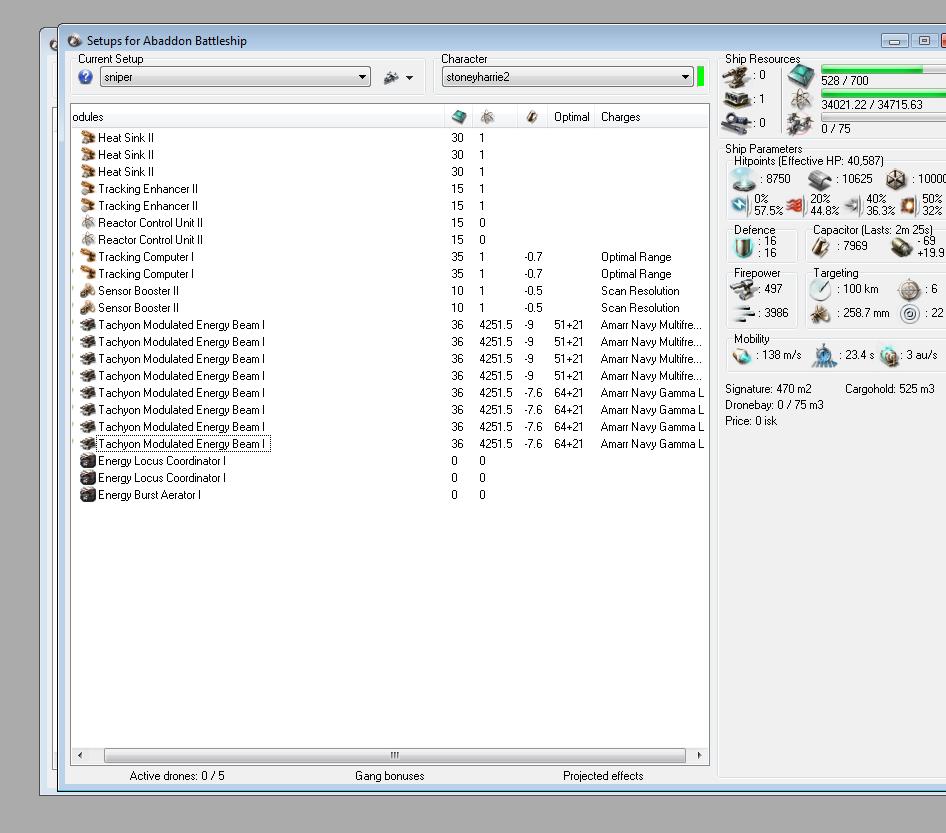Click the green status indicator beside Character dropdown
The width and height of the screenshot is (946, 833).
[x=700, y=77]
